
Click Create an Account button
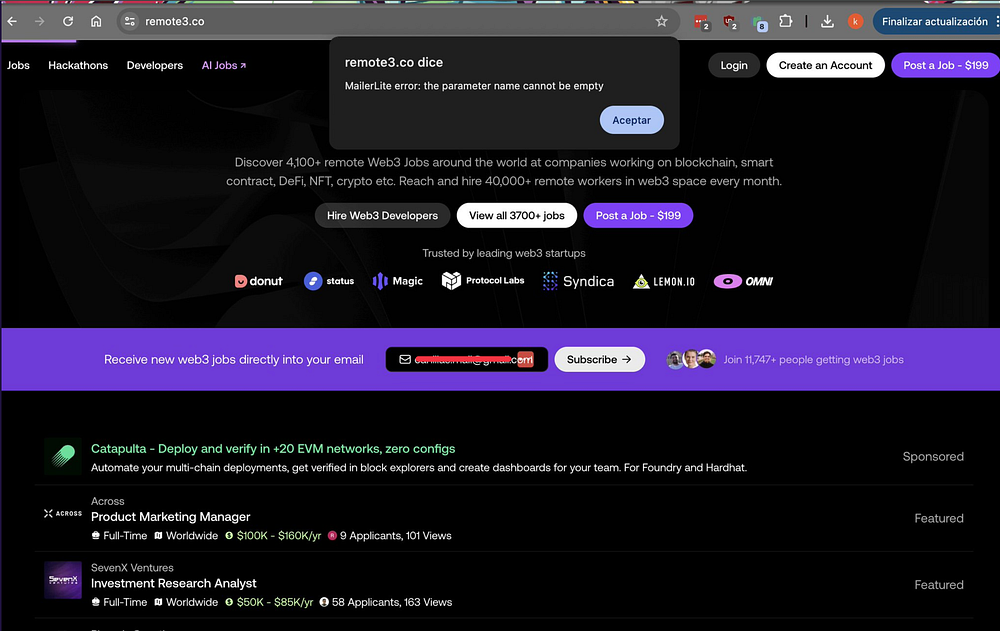pos(825,65)
